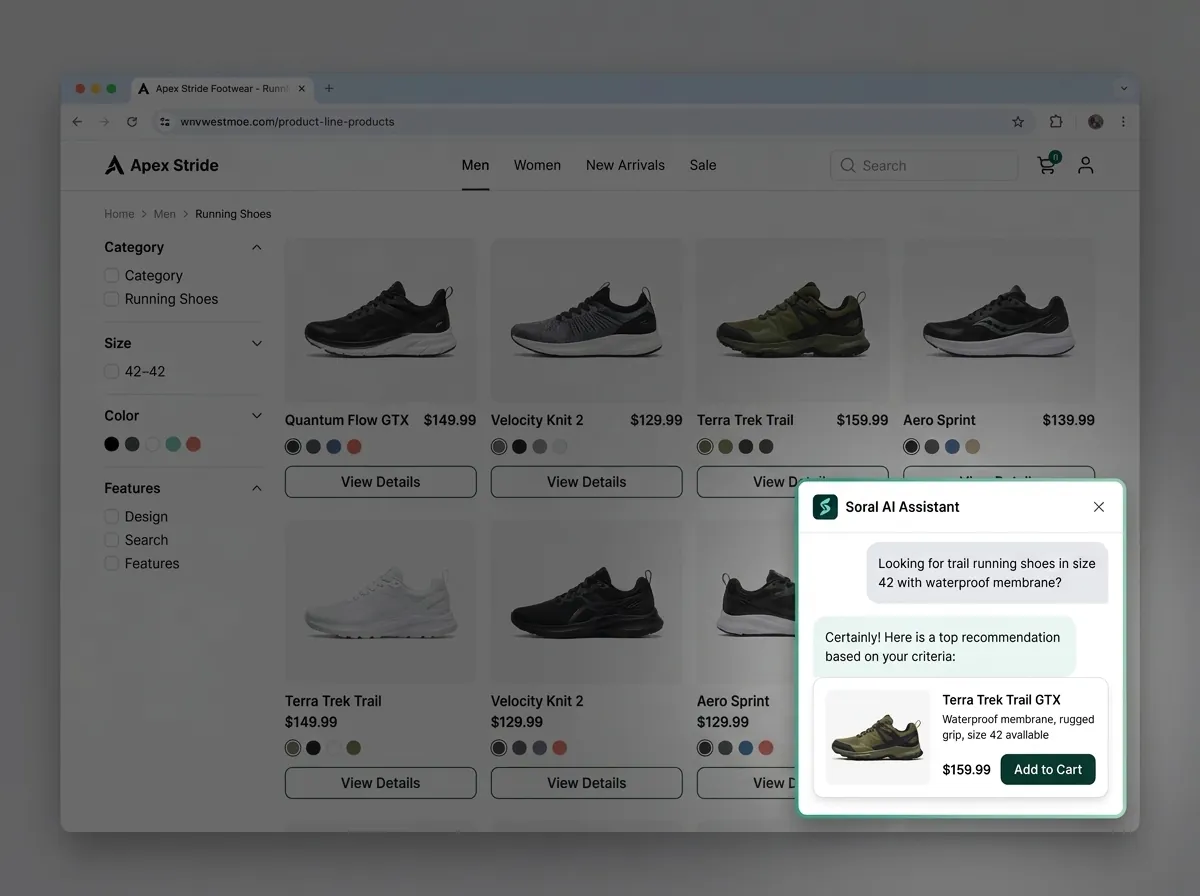The width and height of the screenshot is (1200, 896).
Task: Click the browser forward arrow
Action: tap(104, 122)
